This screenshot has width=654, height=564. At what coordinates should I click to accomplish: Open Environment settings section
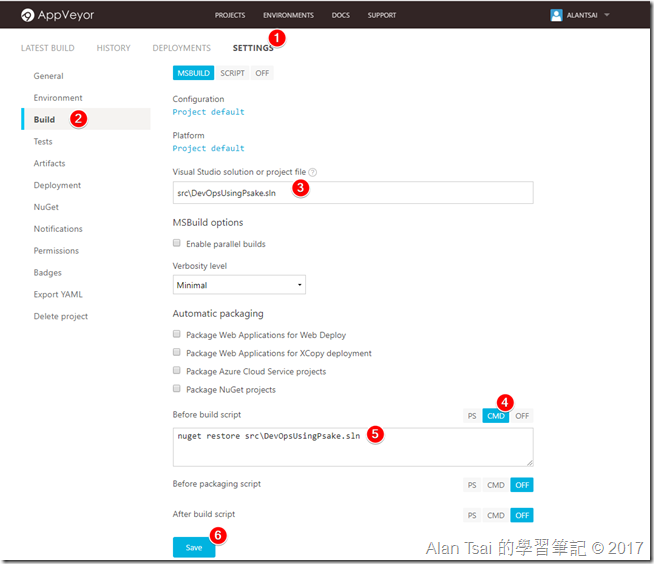tap(58, 98)
